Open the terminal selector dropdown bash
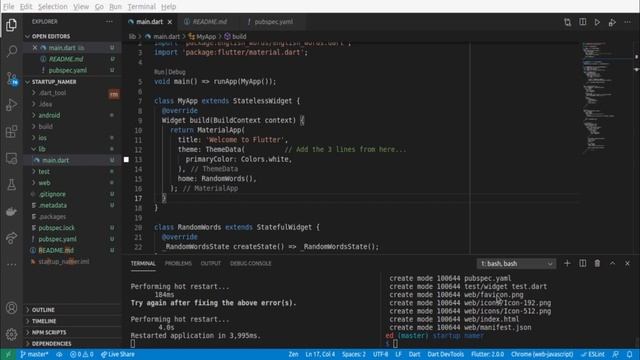The image size is (640, 360). [x=516, y=264]
